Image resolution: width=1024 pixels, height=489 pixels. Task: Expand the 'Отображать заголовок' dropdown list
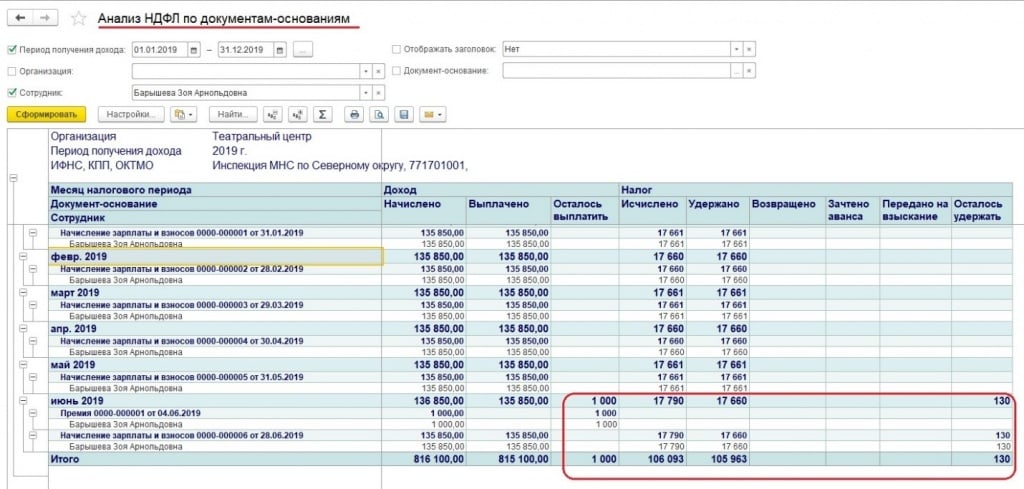point(737,49)
